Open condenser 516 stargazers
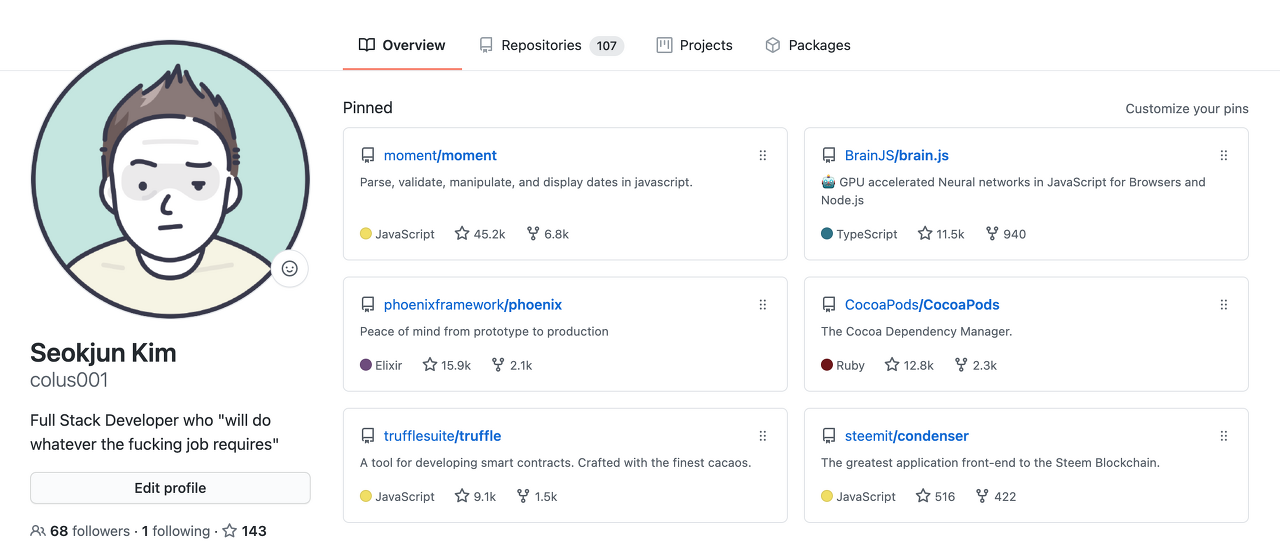The image size is (1280, 548). tap(936, 496)
